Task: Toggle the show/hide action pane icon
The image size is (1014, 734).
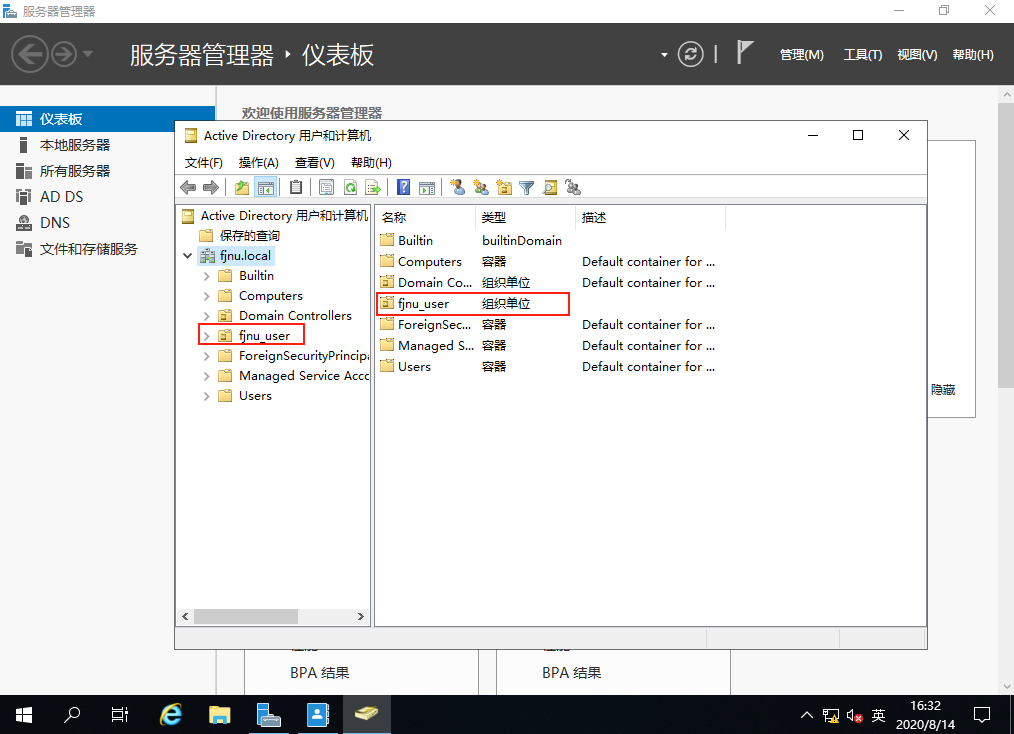Action: (x=427, y=188)
